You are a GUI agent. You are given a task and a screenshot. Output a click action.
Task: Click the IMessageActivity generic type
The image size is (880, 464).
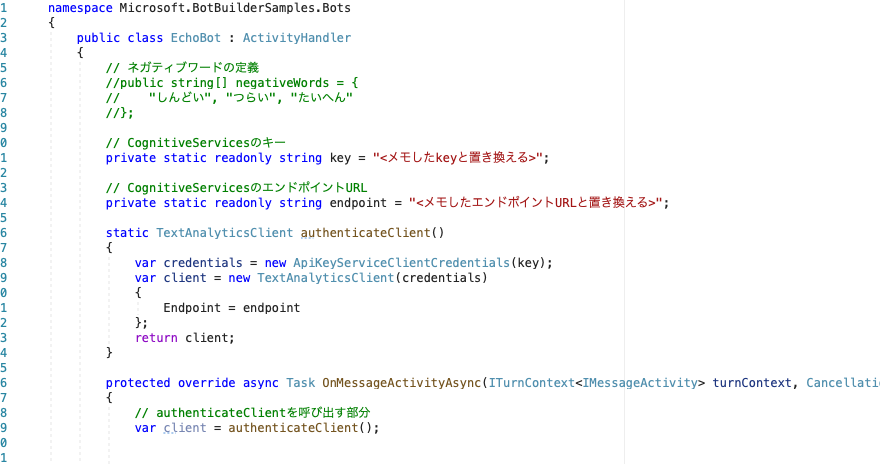tap(640, 383)
